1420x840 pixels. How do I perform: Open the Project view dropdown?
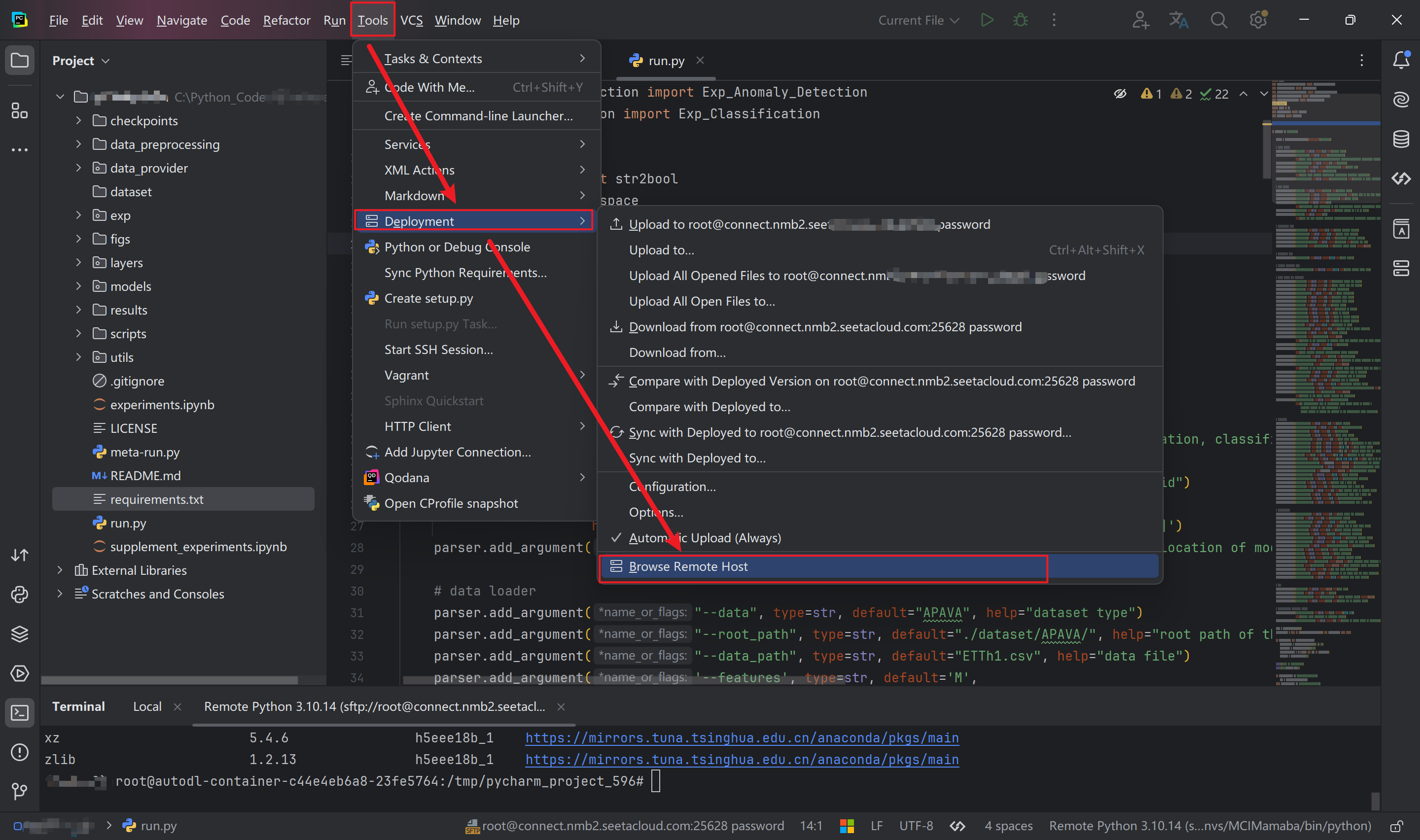(81, 61)
